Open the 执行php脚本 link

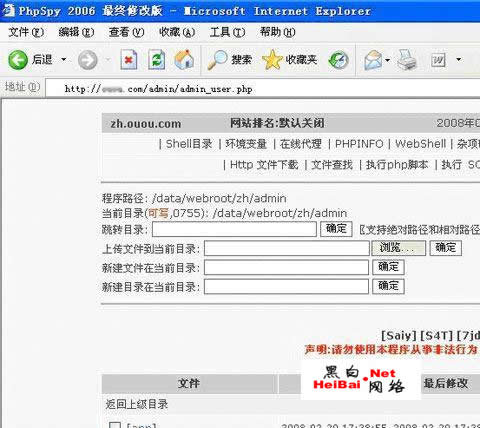397,165
